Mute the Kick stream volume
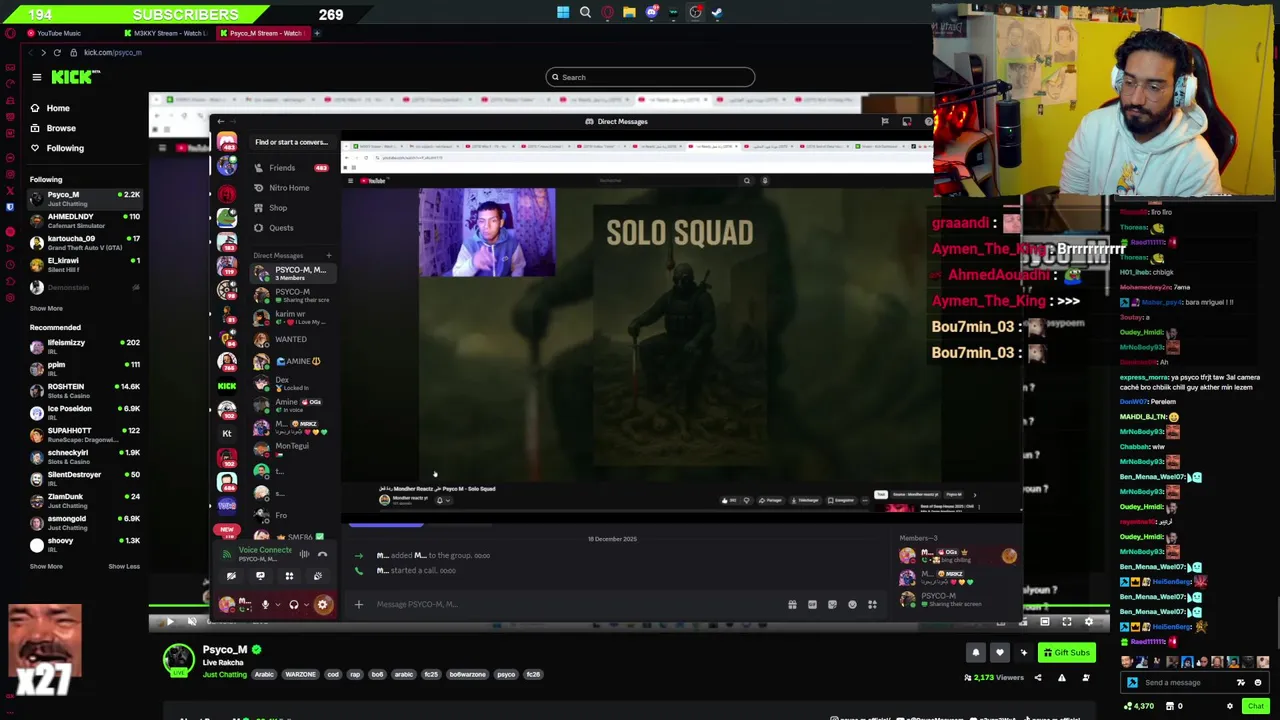1280x720 pixels. tap(192, 622)
